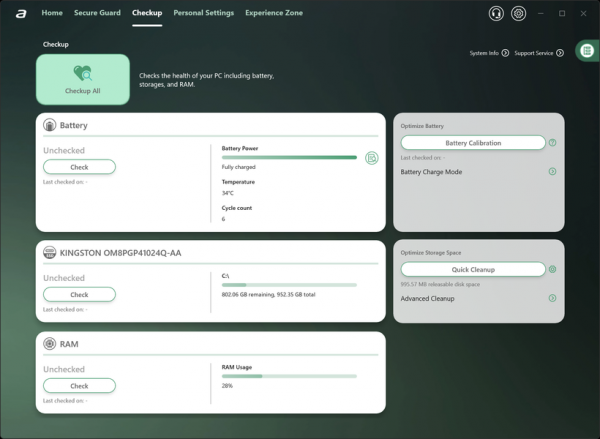
Task: Start the Quick Cleanup button
Action: [x=473, y=269]
